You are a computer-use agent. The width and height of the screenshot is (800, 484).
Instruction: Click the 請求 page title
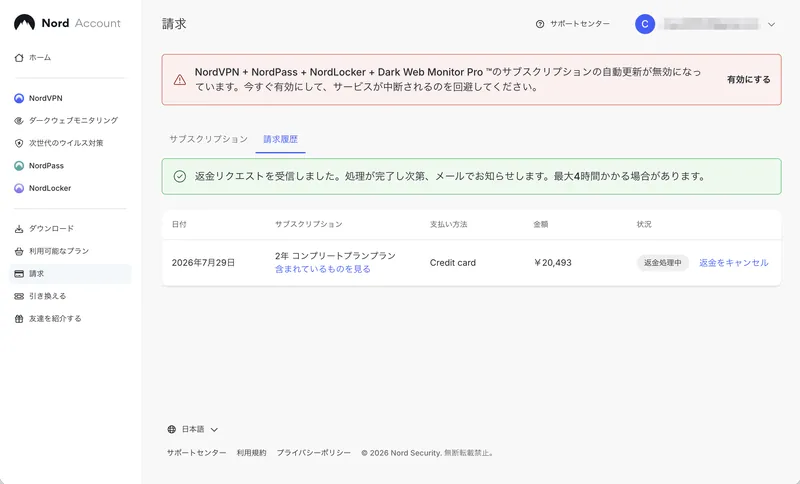174,24
